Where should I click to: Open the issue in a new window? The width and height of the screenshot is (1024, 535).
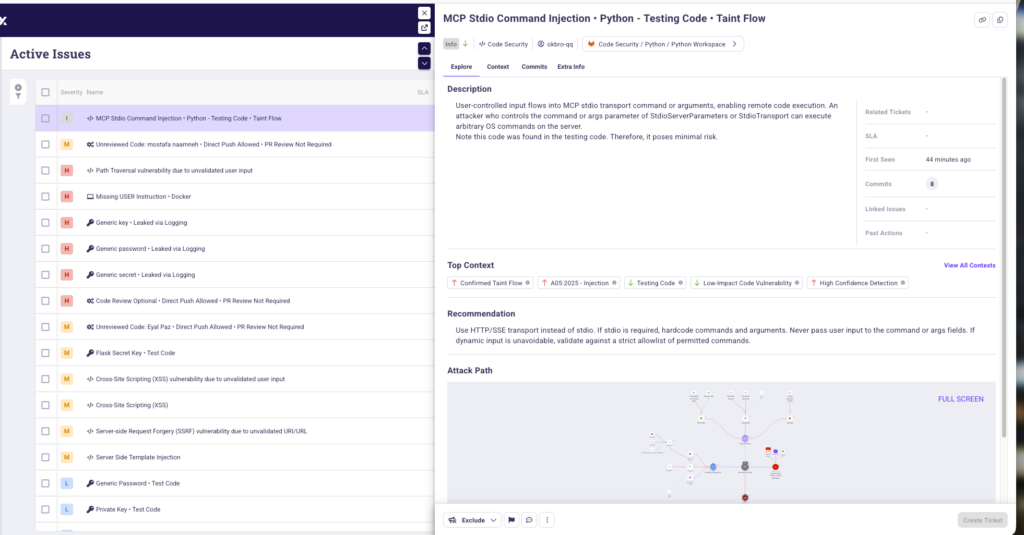[424, 28]
